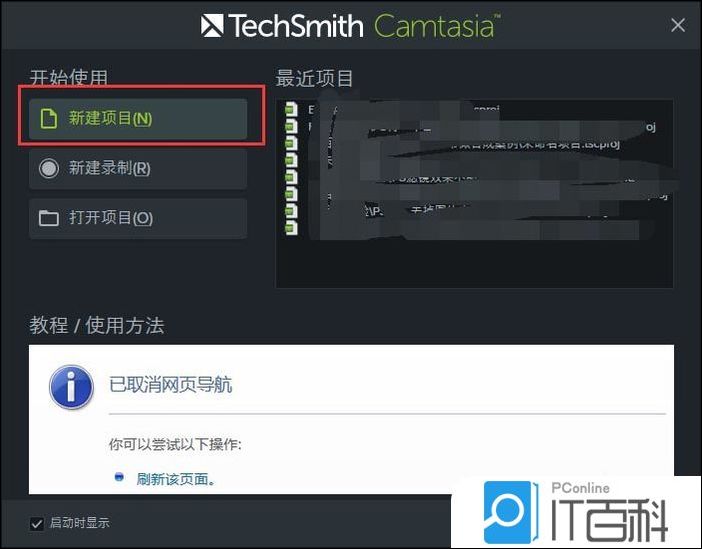This screenshot has width=702, height=549.
Task: Open an existing project with 打开项目(O)
Action: 138,218
